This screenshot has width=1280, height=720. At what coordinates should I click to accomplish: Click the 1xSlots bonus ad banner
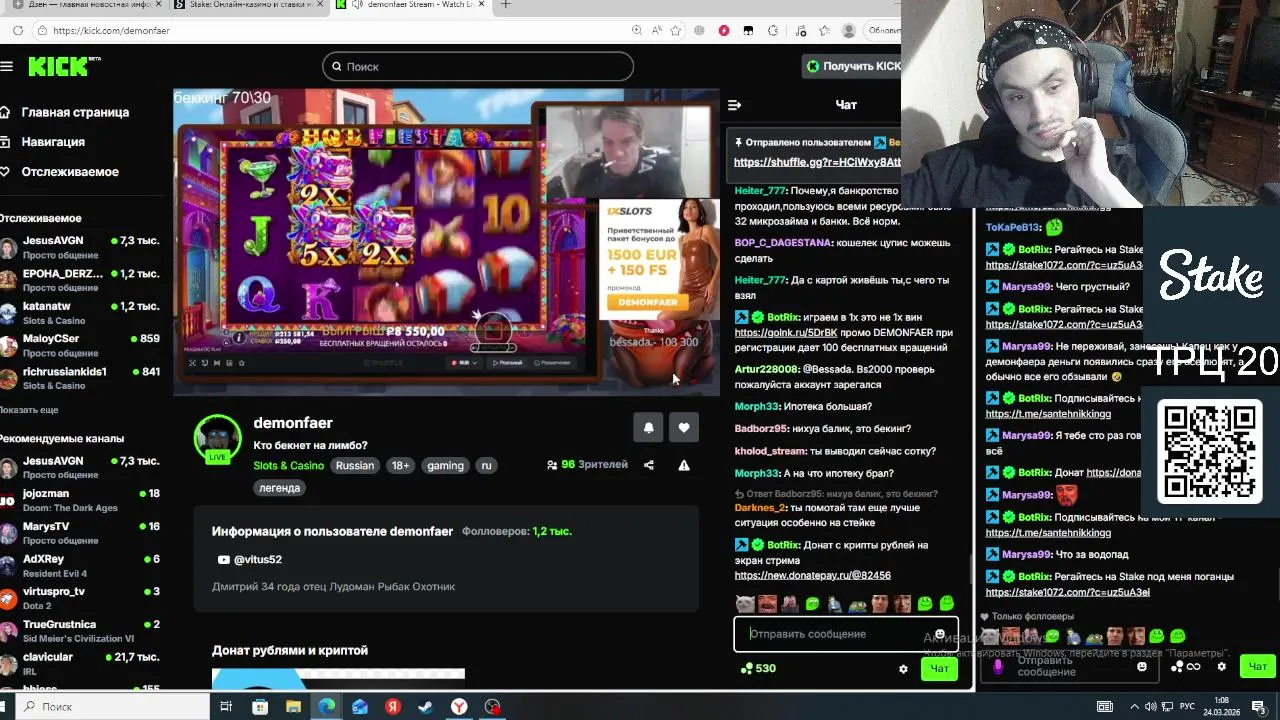(658, 258)
